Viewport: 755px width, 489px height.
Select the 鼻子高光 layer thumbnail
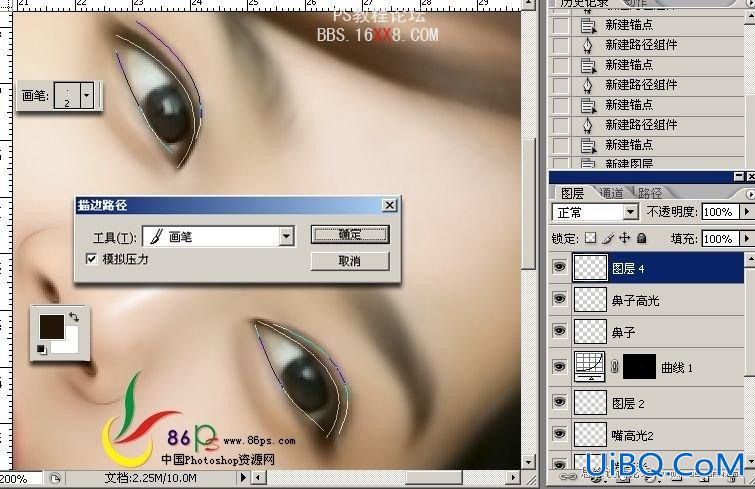(590, 299)
